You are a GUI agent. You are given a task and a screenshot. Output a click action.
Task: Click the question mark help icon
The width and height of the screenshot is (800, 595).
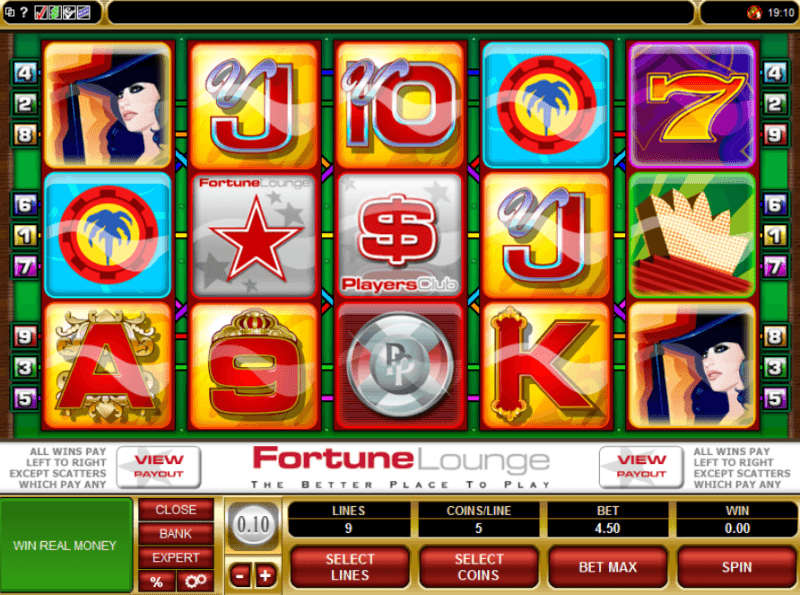[23, 12]
